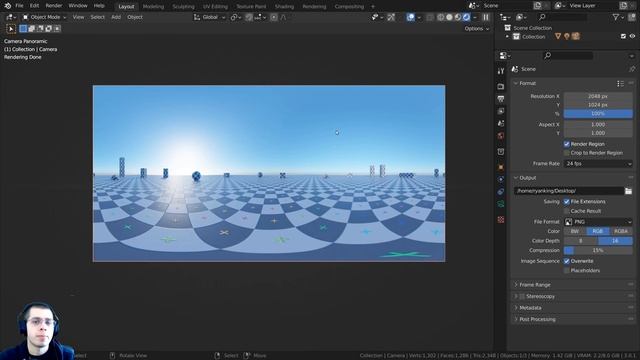
Task: Open the Global transform orientation dropdown
Action: 209,17
